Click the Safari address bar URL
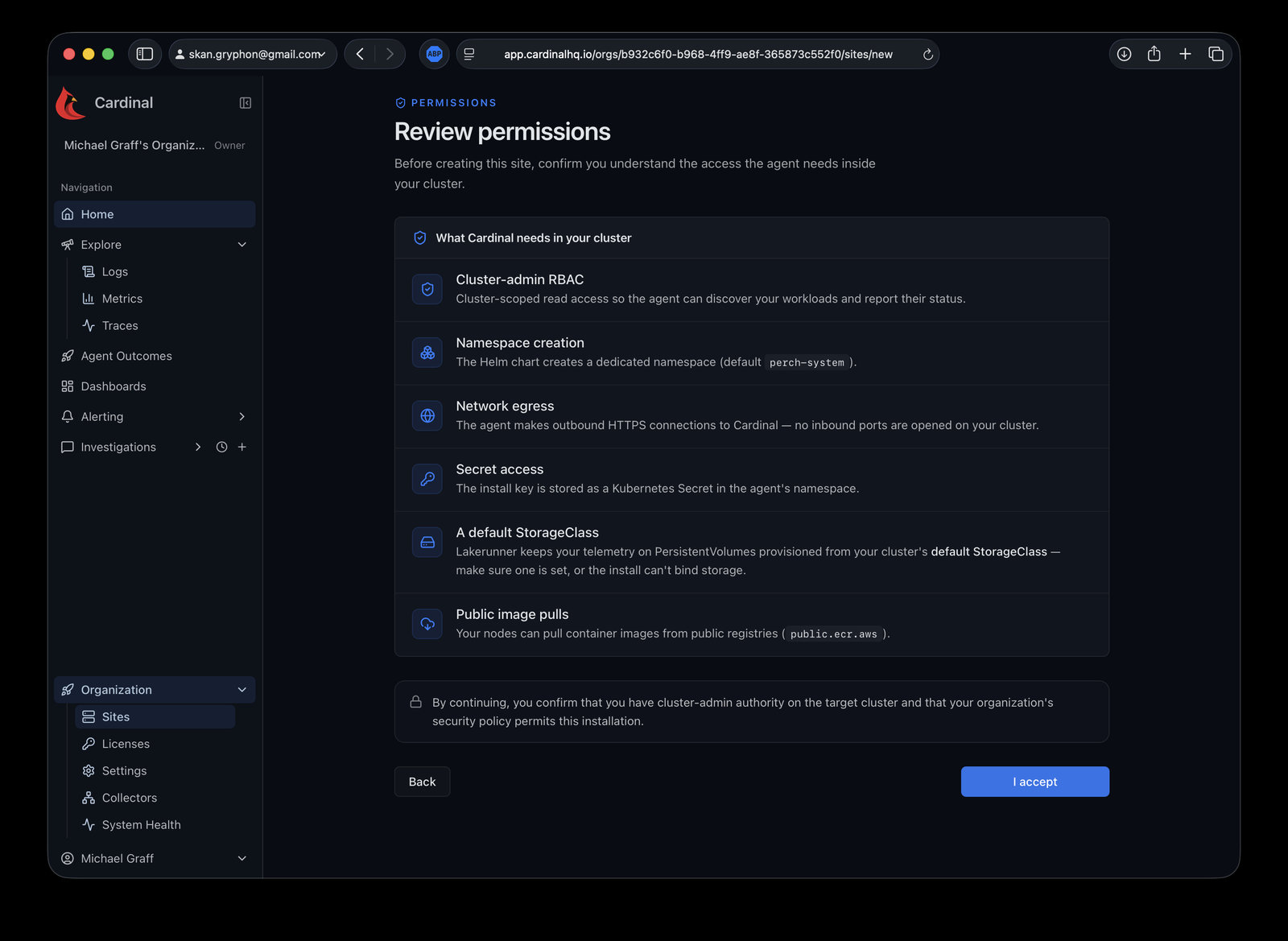 pyautogui.click(x=698, y=54)
